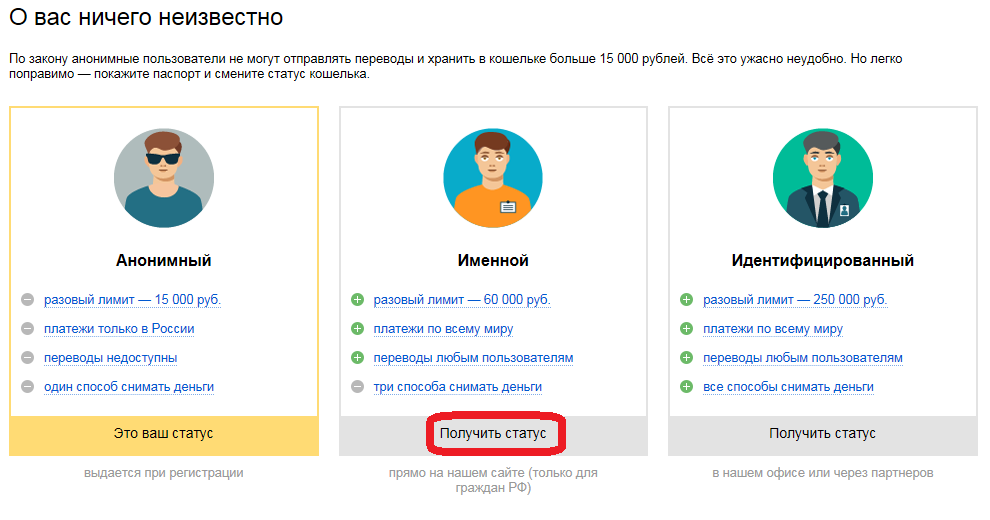Click the Именной avatar in orange shirt

tap(493, 178)
